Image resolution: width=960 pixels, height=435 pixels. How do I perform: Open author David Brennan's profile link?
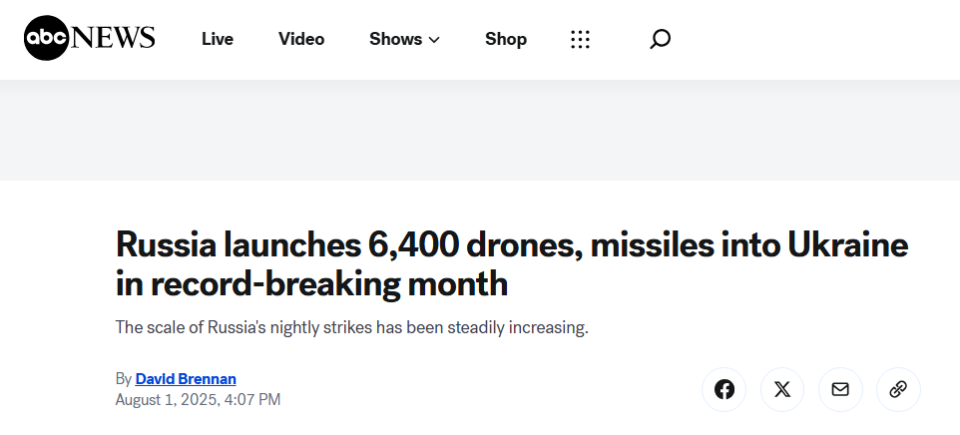click(186, 379)
